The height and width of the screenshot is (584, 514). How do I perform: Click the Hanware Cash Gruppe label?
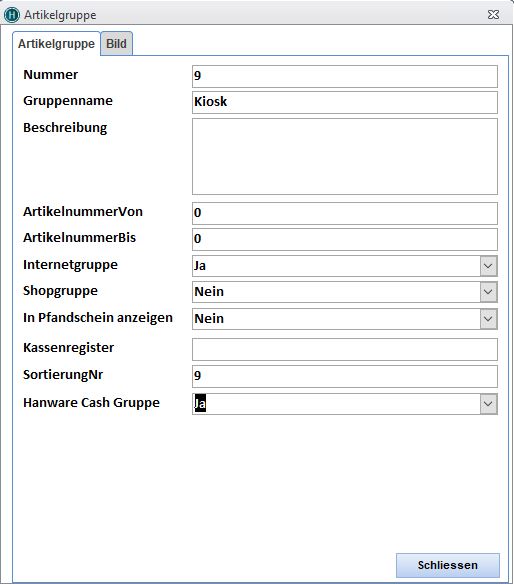[91, 403]
